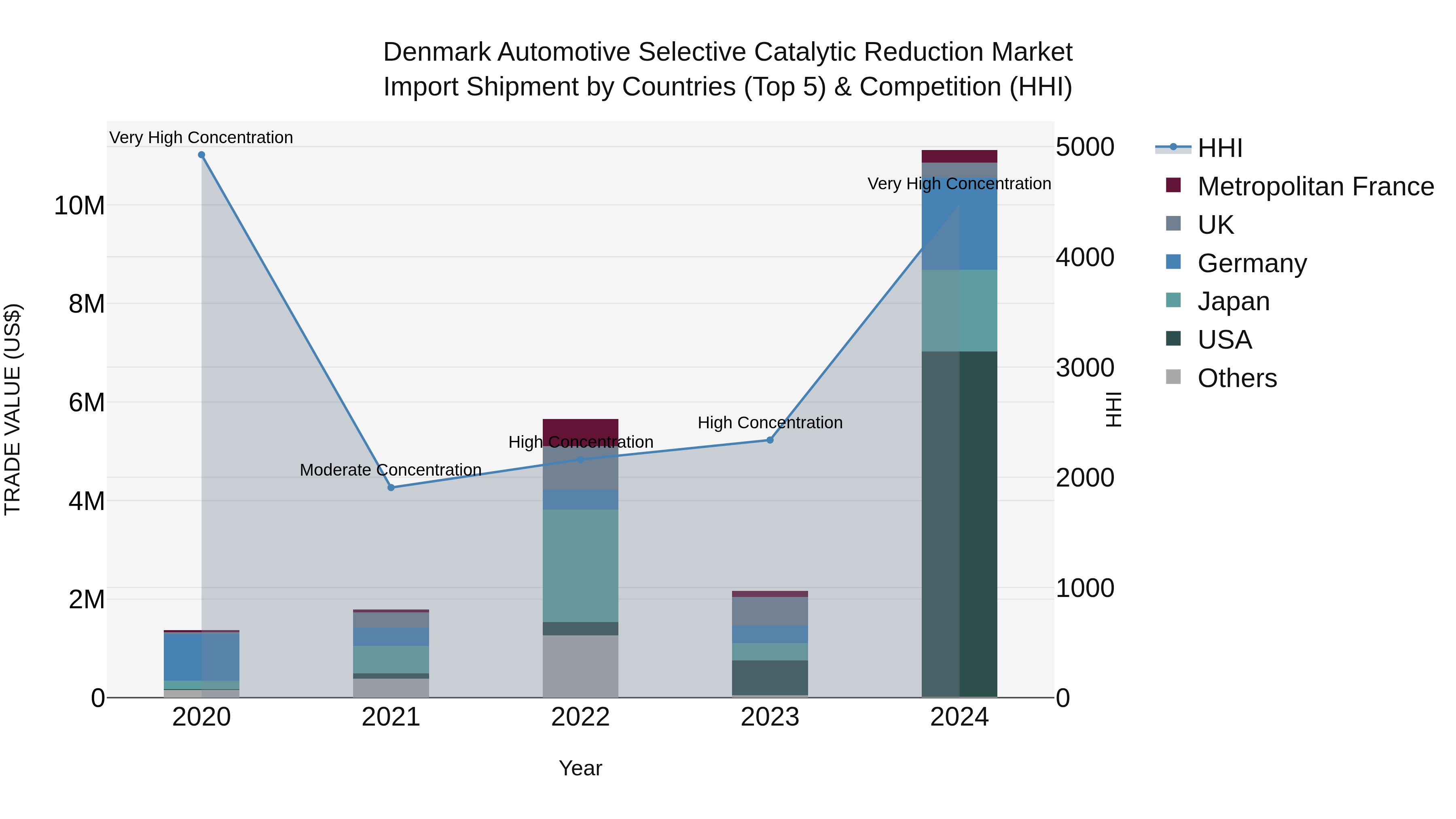Click the Others segment in the 2021 bar
This screenshot has width=1456, height=819.
click(391, 688)
